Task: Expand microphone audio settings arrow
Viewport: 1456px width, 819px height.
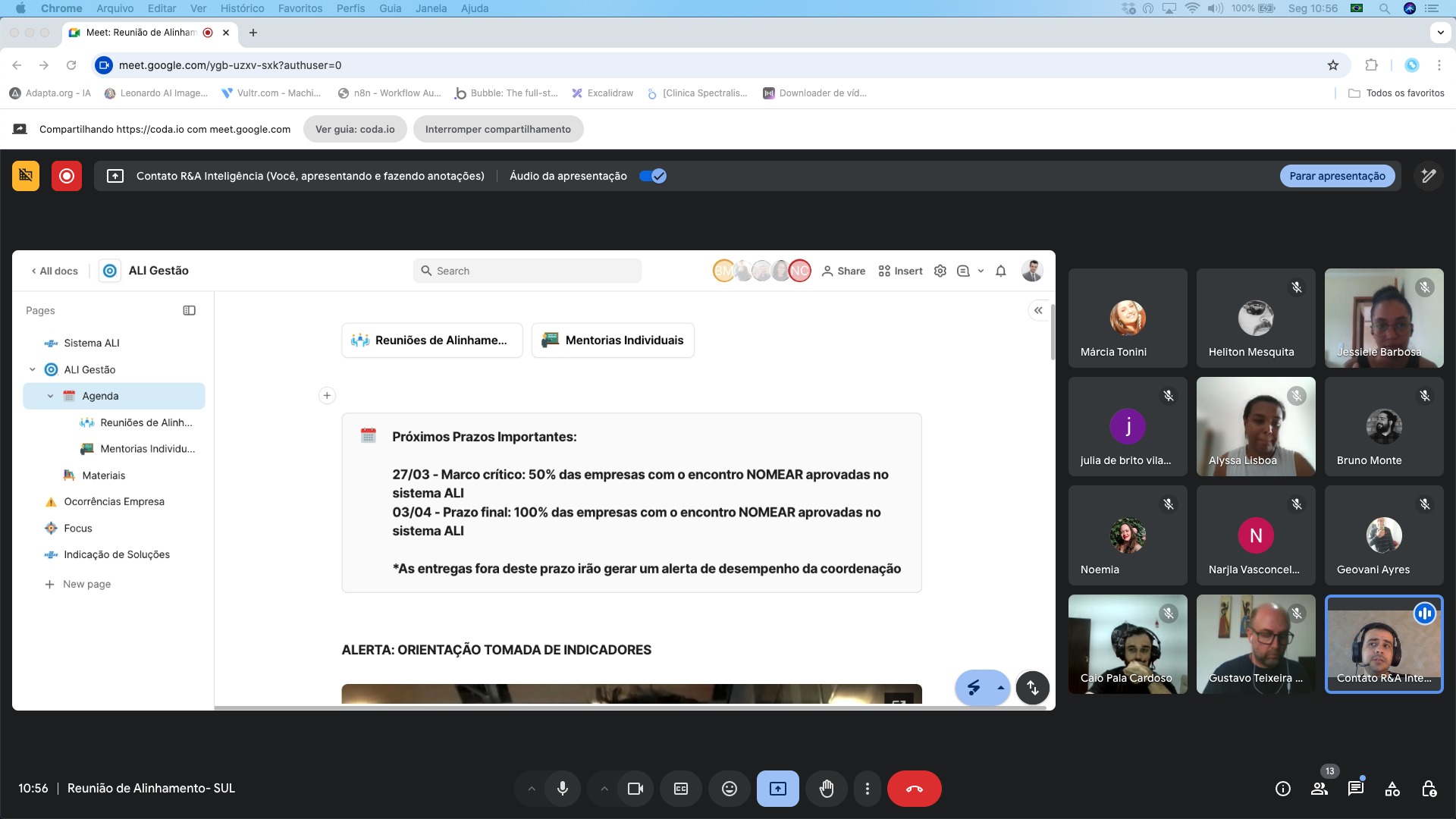Action: click(x=532, y=789)
